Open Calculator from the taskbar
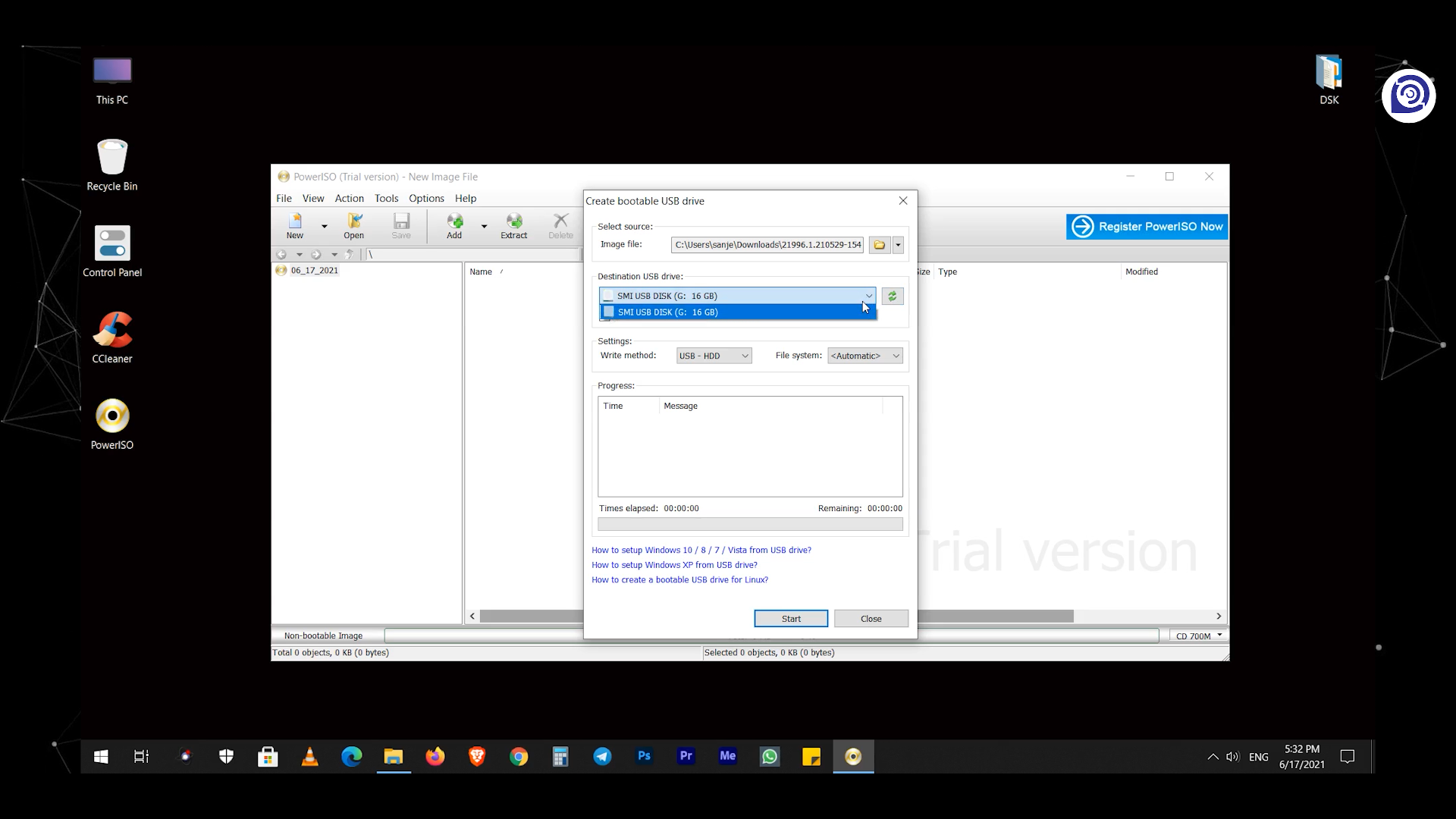Viewport: 1456px width, 819px height. click(560, 757)
